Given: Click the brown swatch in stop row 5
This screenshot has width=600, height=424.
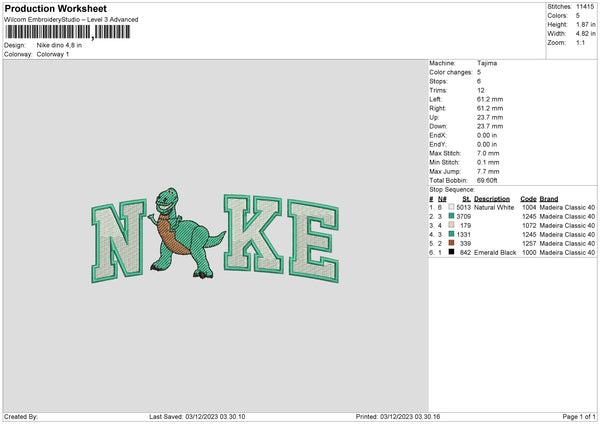Looking at the screenshot, I should [x=451, y=243].
